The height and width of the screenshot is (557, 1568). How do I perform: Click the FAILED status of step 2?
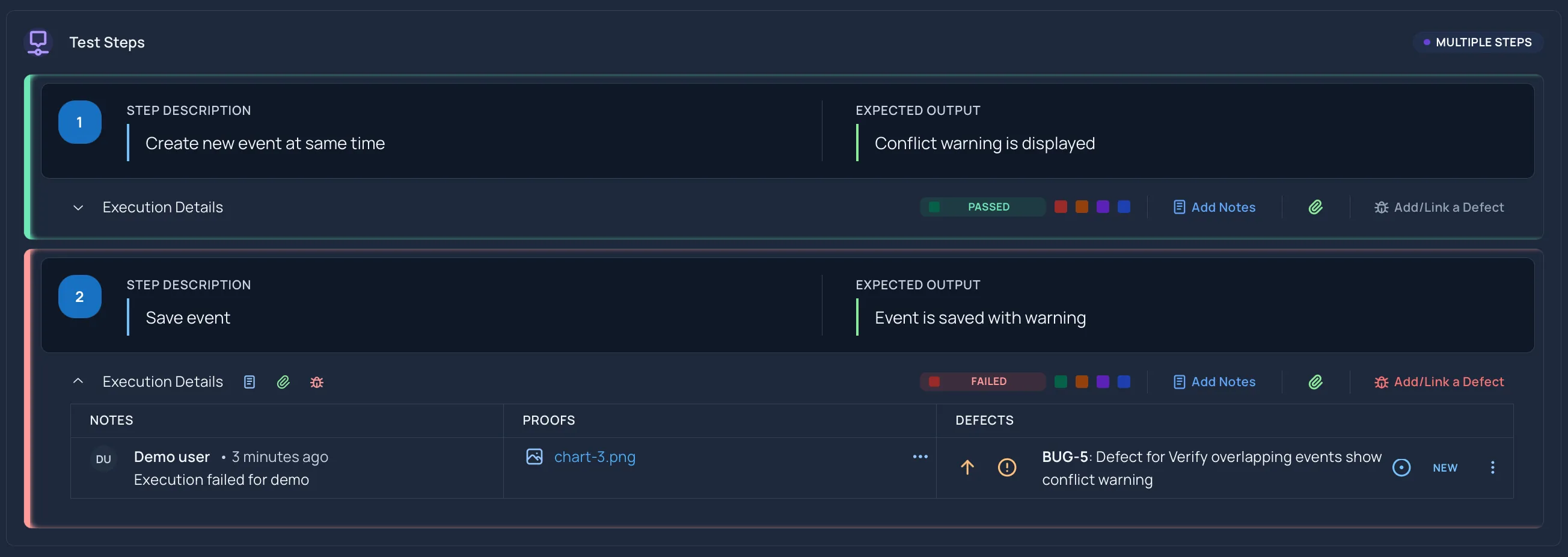pos(982,382)
